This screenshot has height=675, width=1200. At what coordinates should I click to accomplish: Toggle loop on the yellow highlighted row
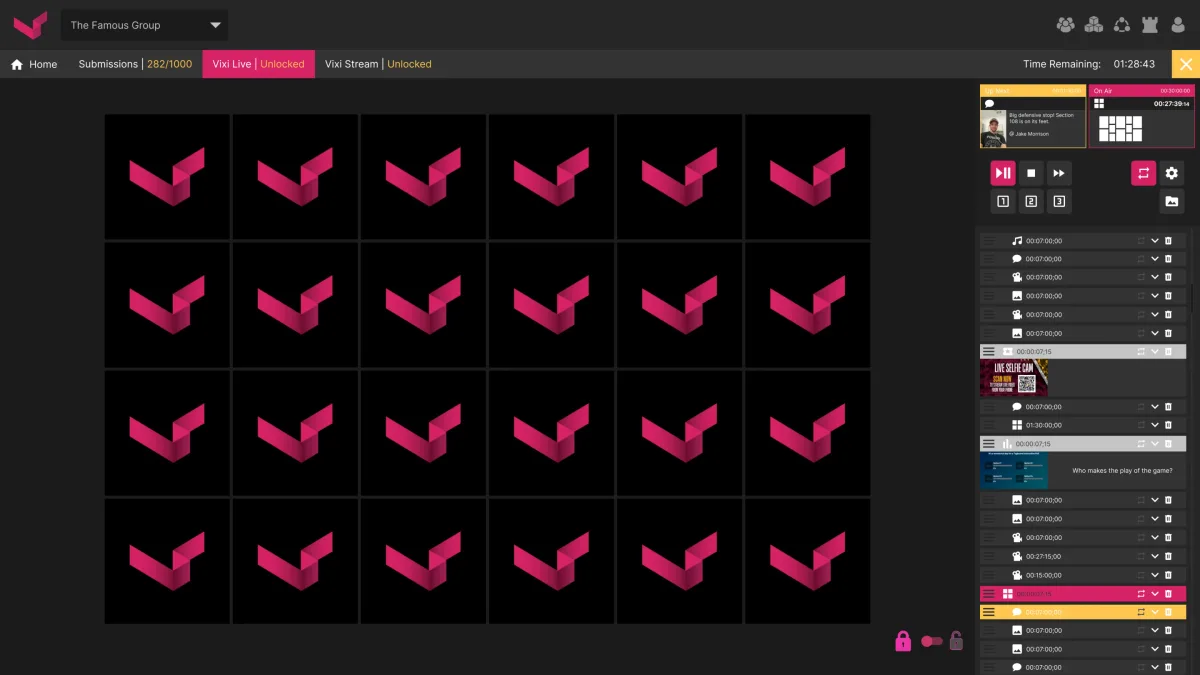[1140, 612]
